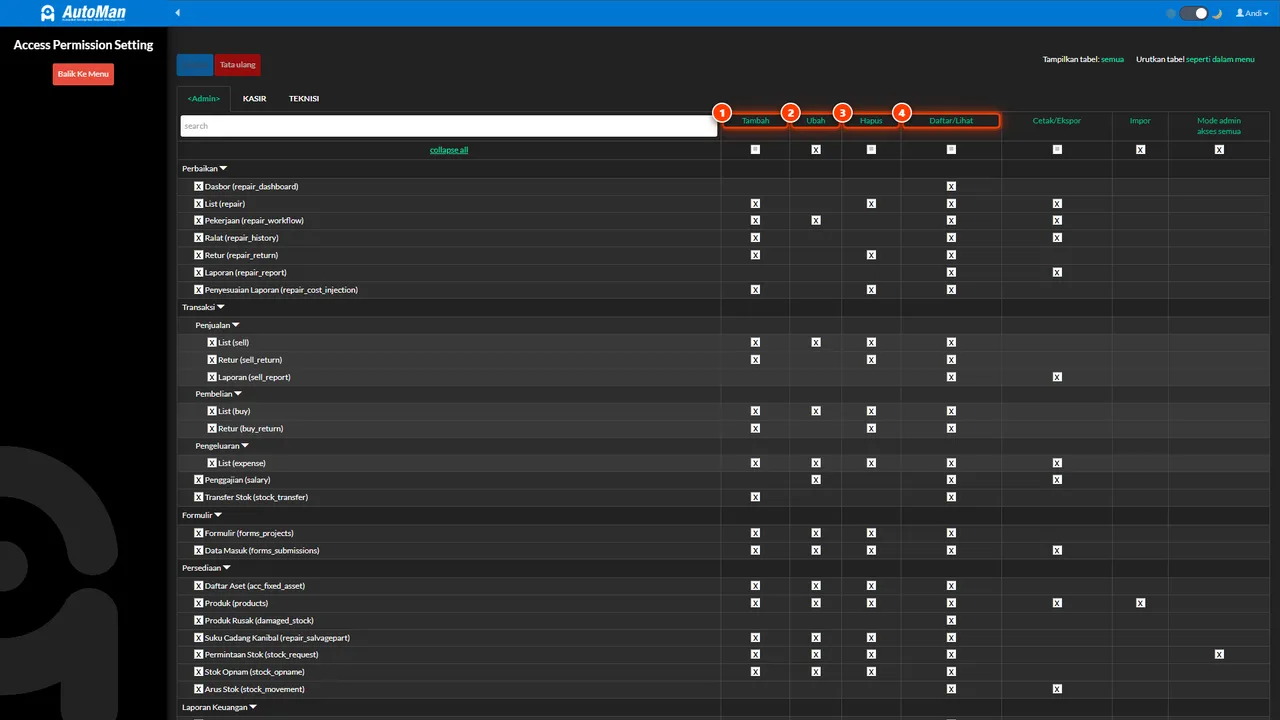Collapse the Transaksi section

click(203, 307)
